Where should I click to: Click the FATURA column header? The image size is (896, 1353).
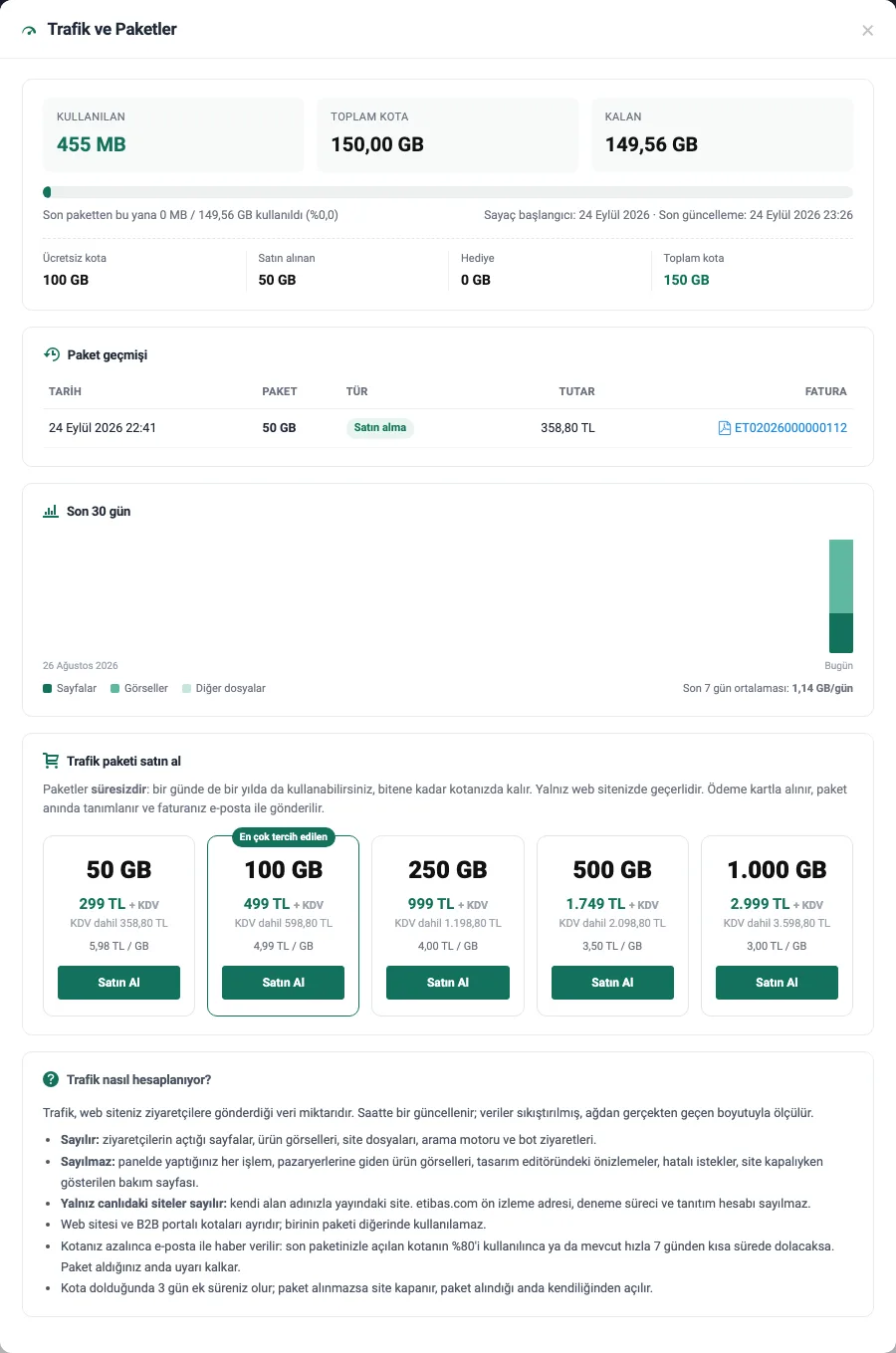(826, 391)
